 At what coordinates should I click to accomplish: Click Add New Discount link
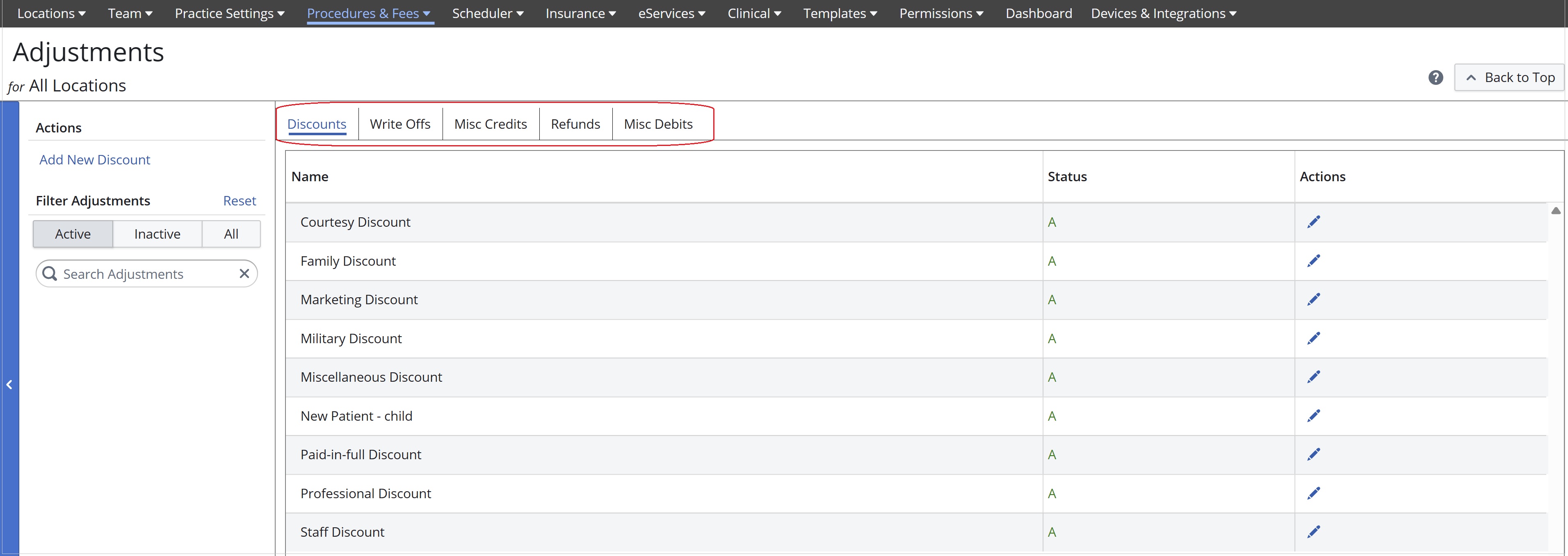[x=94, y=160]
